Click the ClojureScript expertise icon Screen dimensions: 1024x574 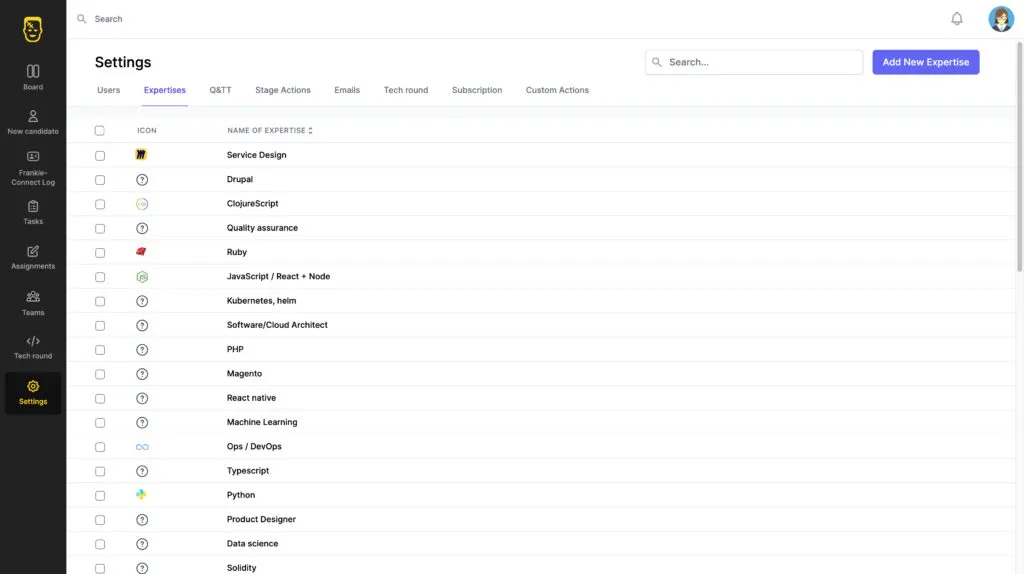coord(142,204)
